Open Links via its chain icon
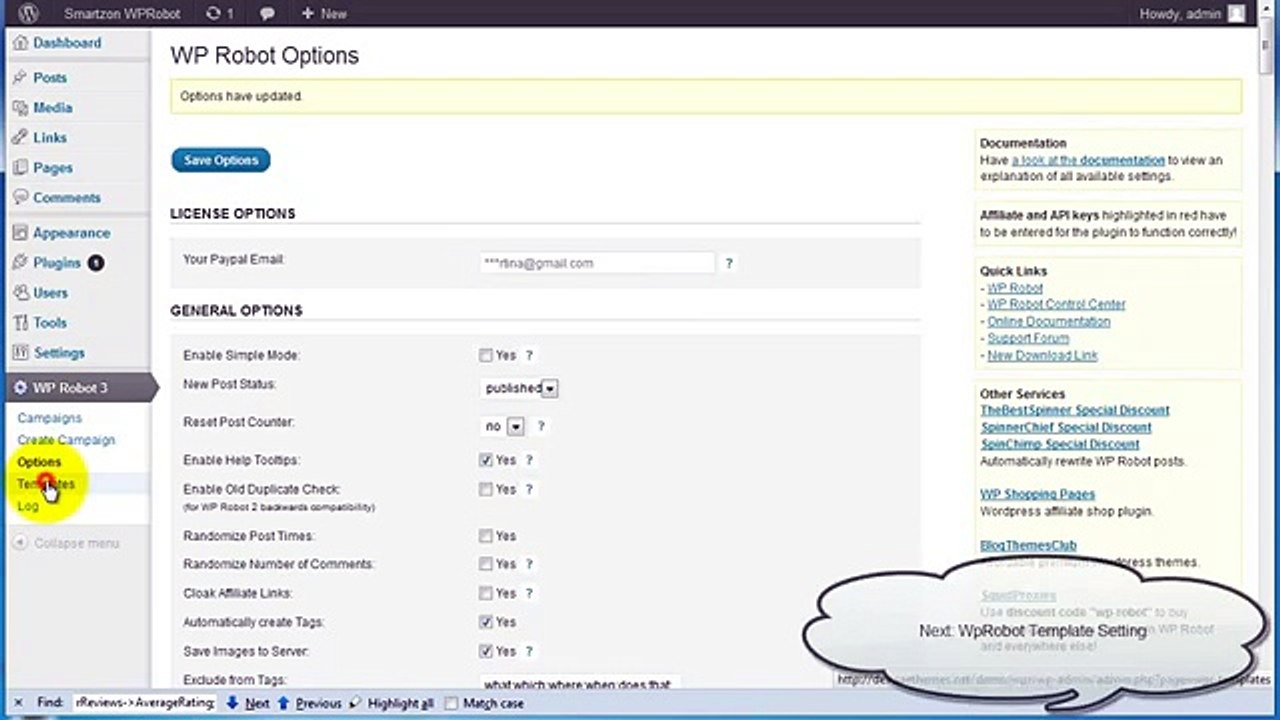Screen dimensions: 1280x720 click(x=20, y=137)
